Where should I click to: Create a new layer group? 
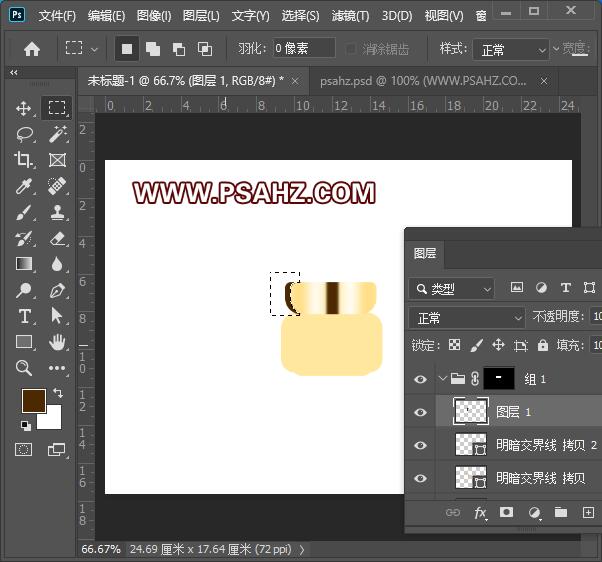(561, 512)
